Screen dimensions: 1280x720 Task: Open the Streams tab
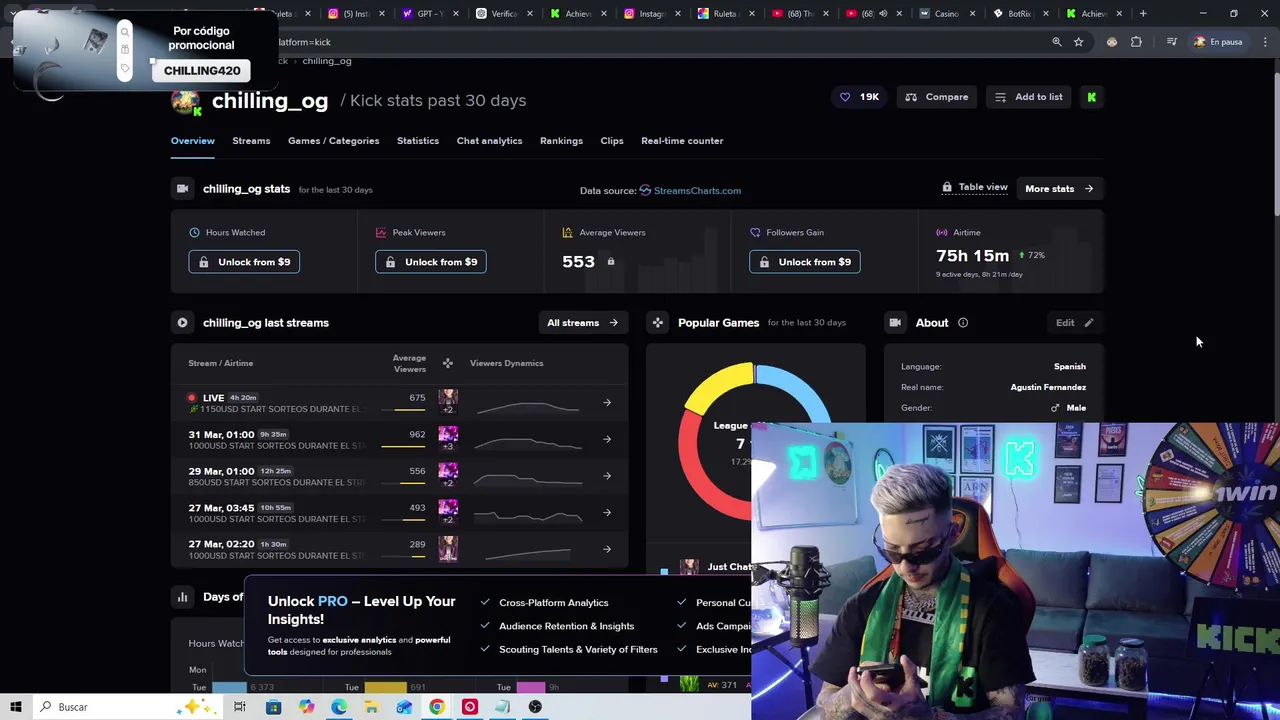coord(251,141)
